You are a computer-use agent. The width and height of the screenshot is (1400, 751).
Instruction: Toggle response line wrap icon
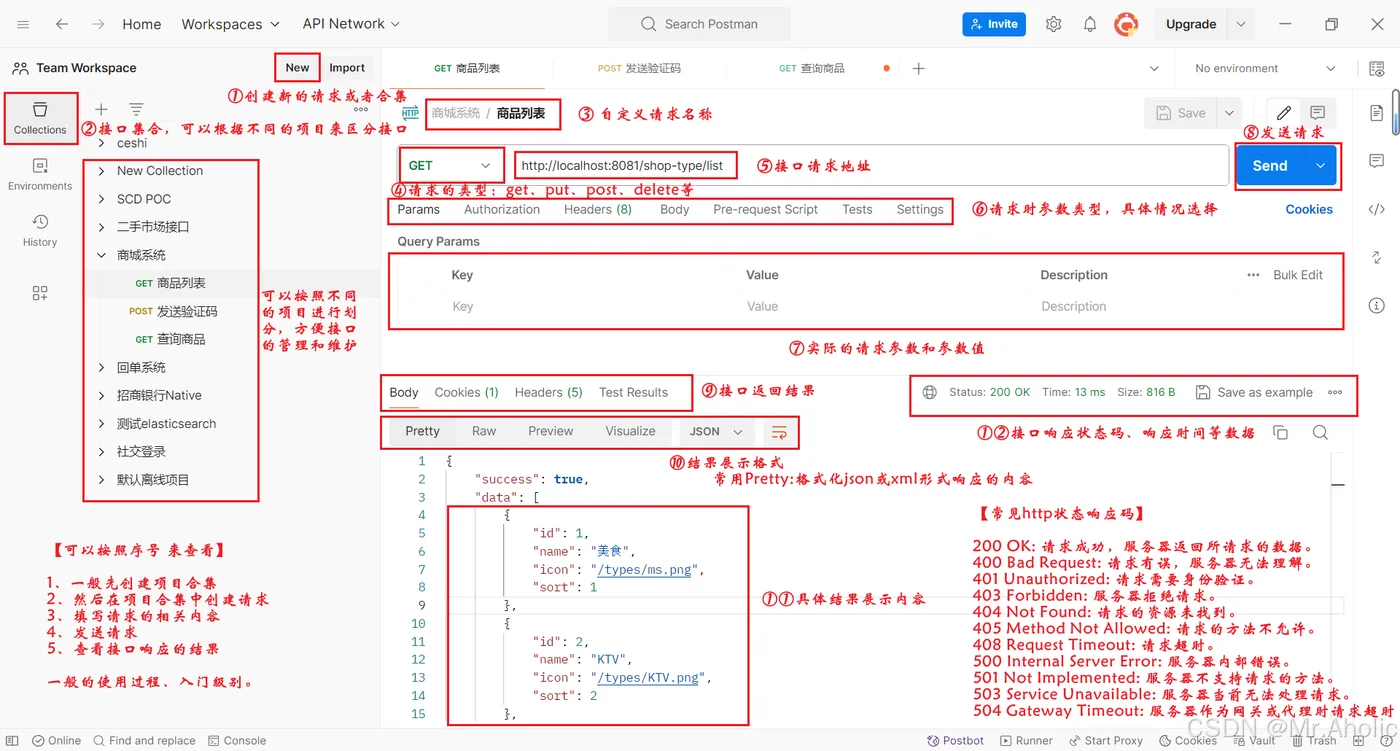(779, 432)
